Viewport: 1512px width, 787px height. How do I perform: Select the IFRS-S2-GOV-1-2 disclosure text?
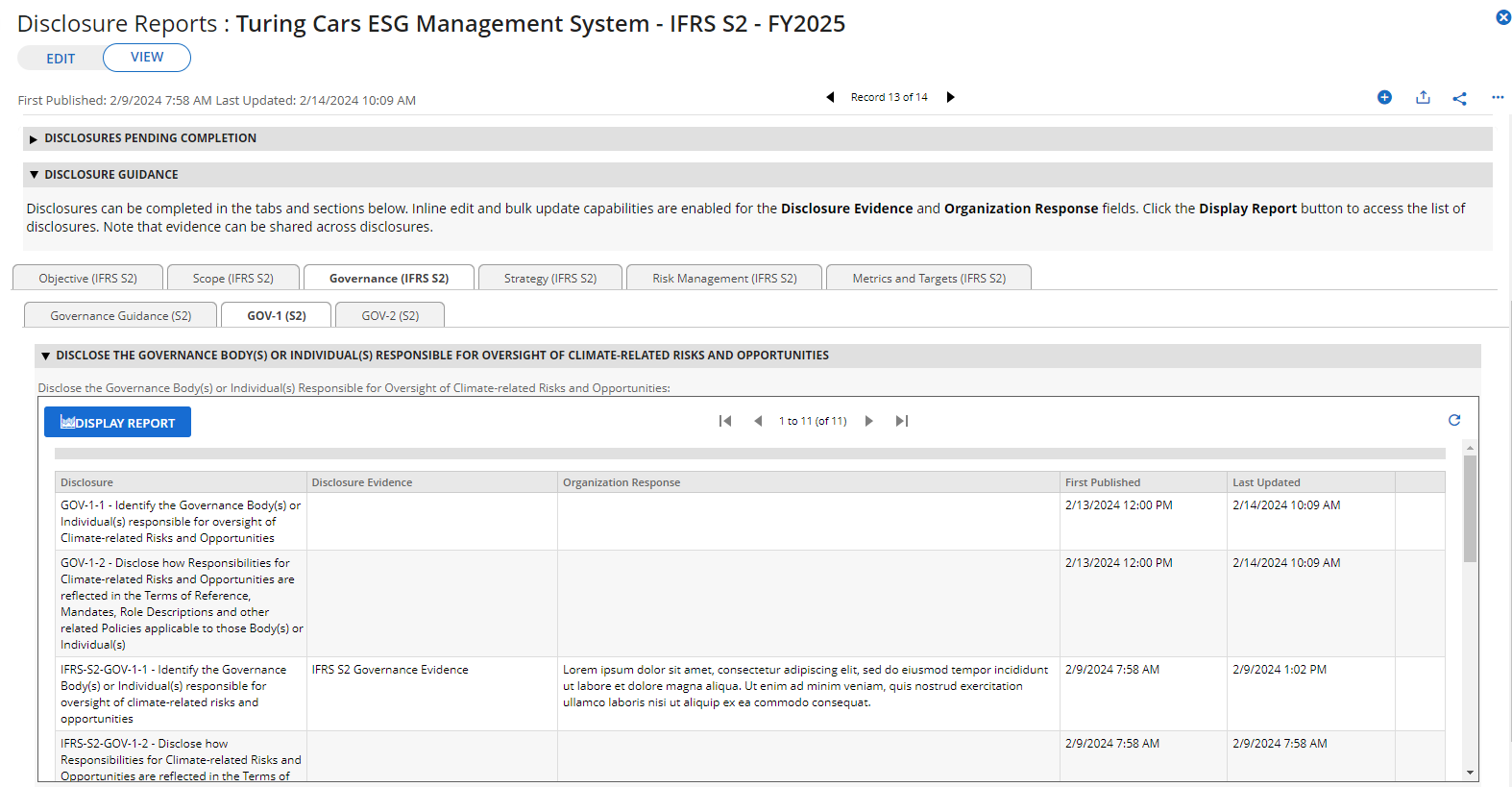(181, 759)
